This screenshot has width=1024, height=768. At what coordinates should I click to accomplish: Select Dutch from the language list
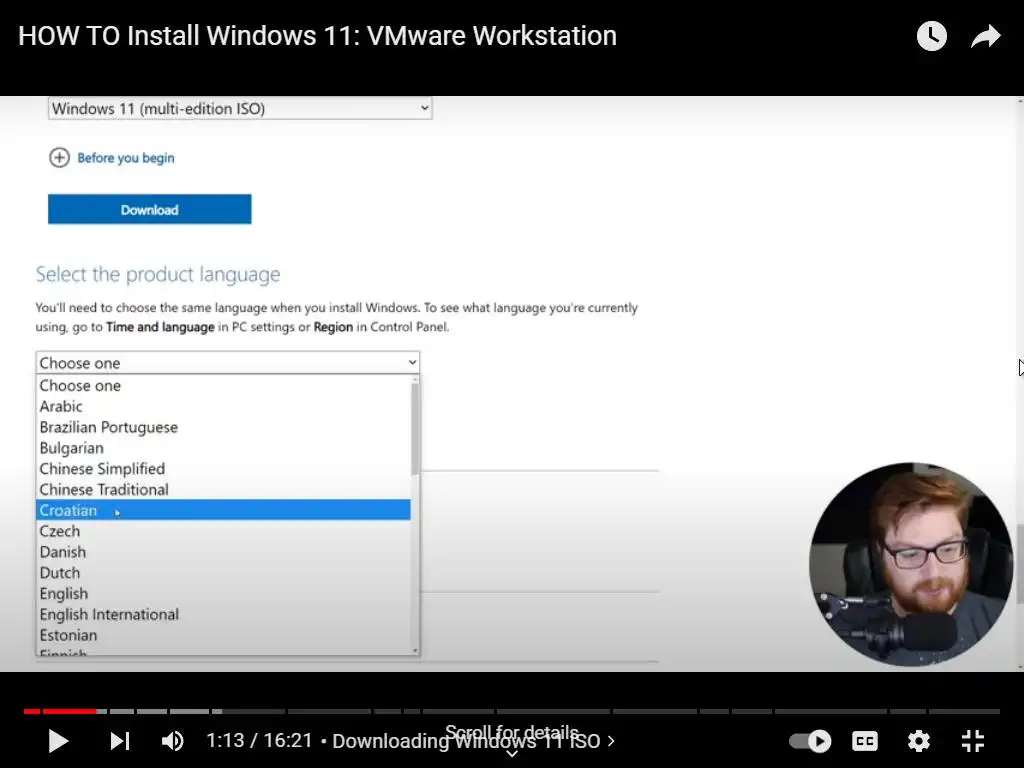click(223, 573)
